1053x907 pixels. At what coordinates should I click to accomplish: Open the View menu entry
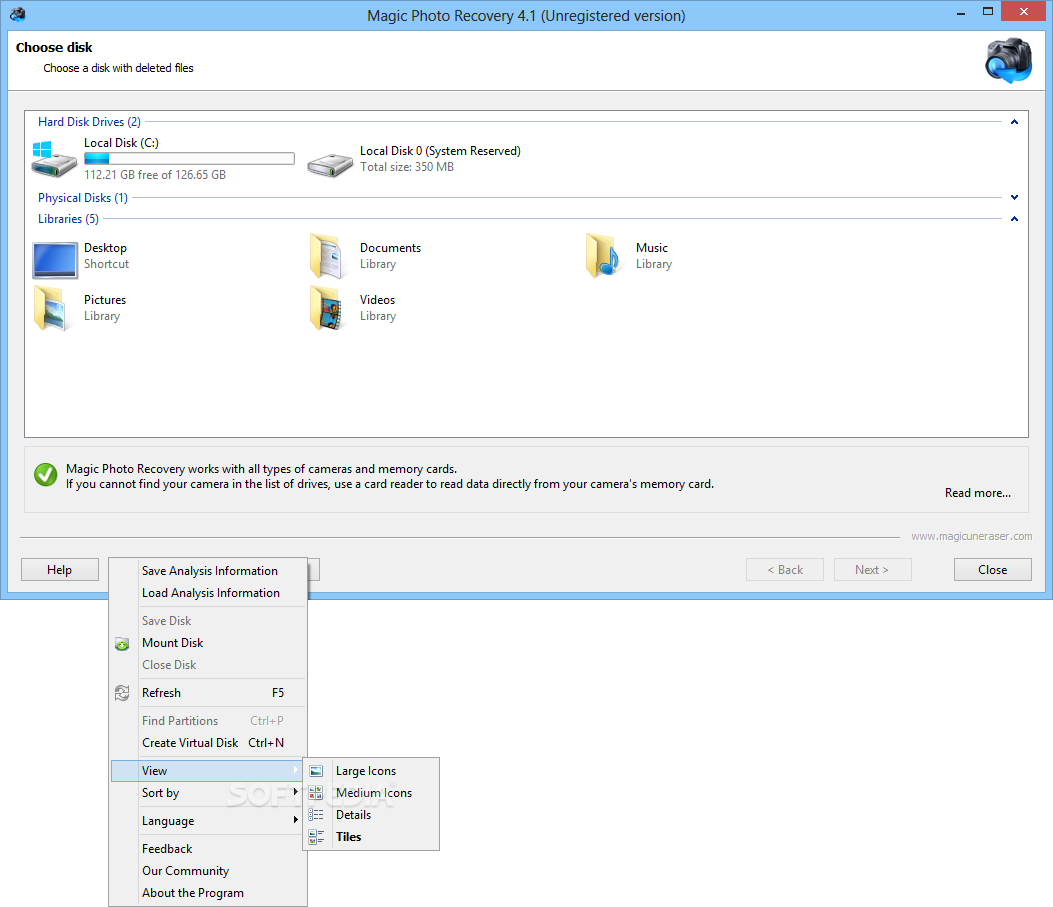207,771
